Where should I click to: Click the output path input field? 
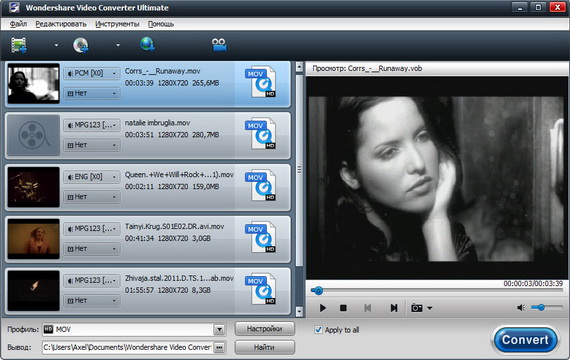click(x=128, y=347)
